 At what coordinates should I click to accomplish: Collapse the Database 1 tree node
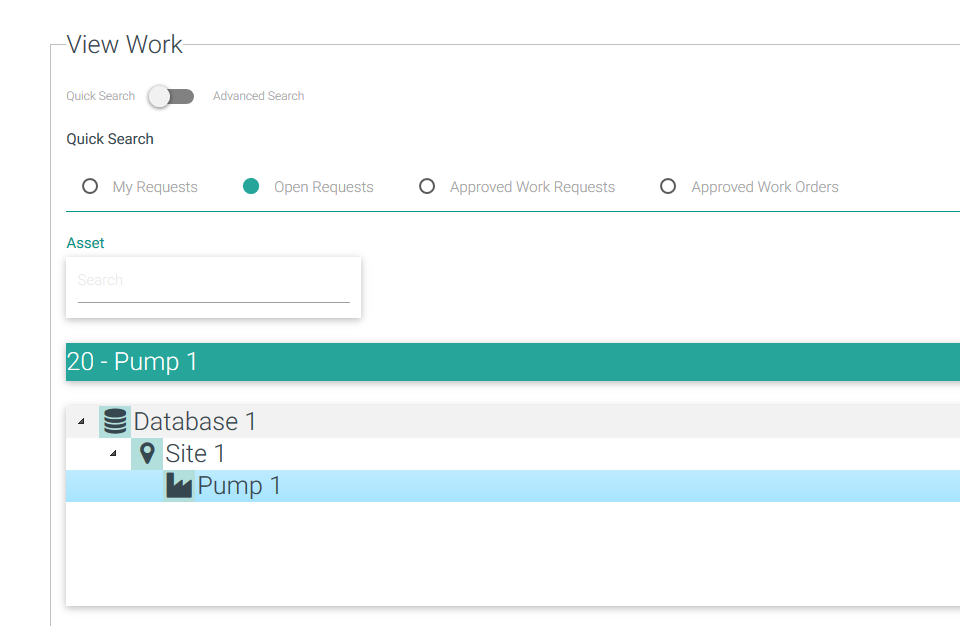click(81, 422)
